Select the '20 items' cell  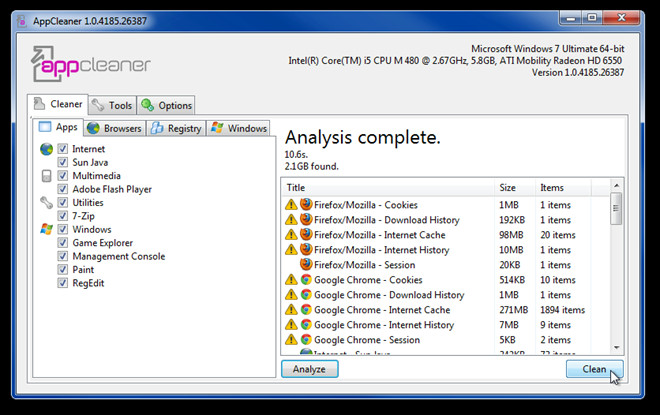pyautogui.click(x=558, y=235)
